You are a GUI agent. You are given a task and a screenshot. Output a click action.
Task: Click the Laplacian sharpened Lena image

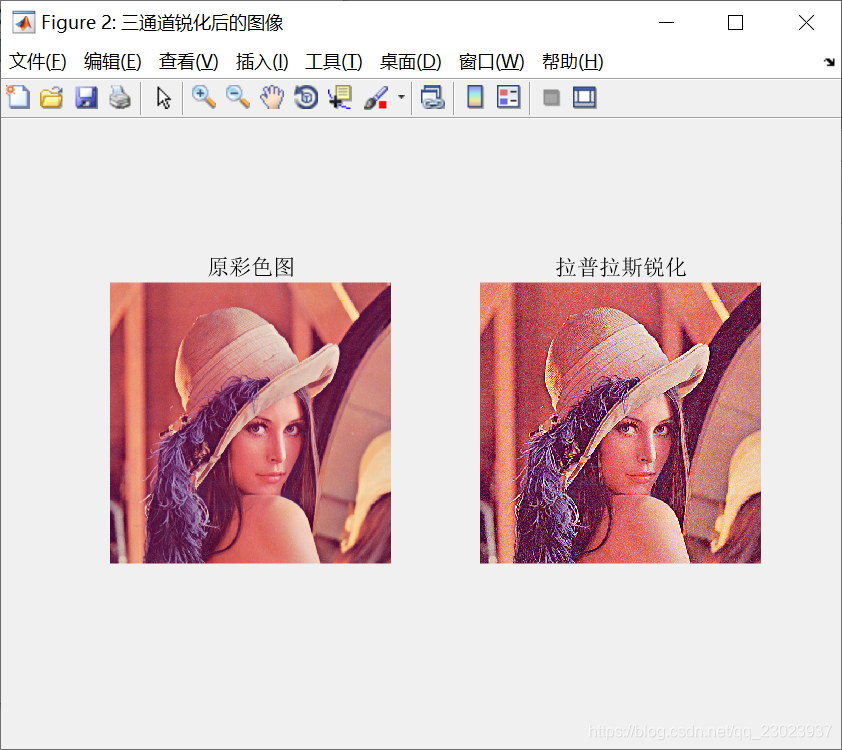pos(620,423)
